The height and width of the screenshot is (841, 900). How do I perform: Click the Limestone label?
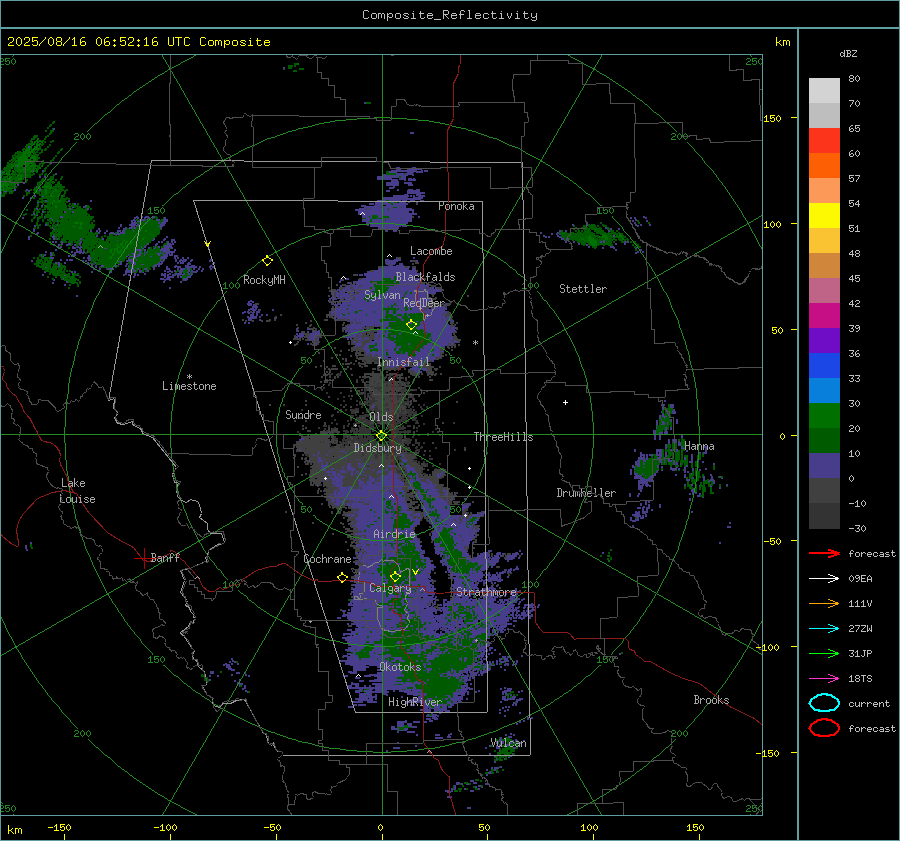(189, 386)
